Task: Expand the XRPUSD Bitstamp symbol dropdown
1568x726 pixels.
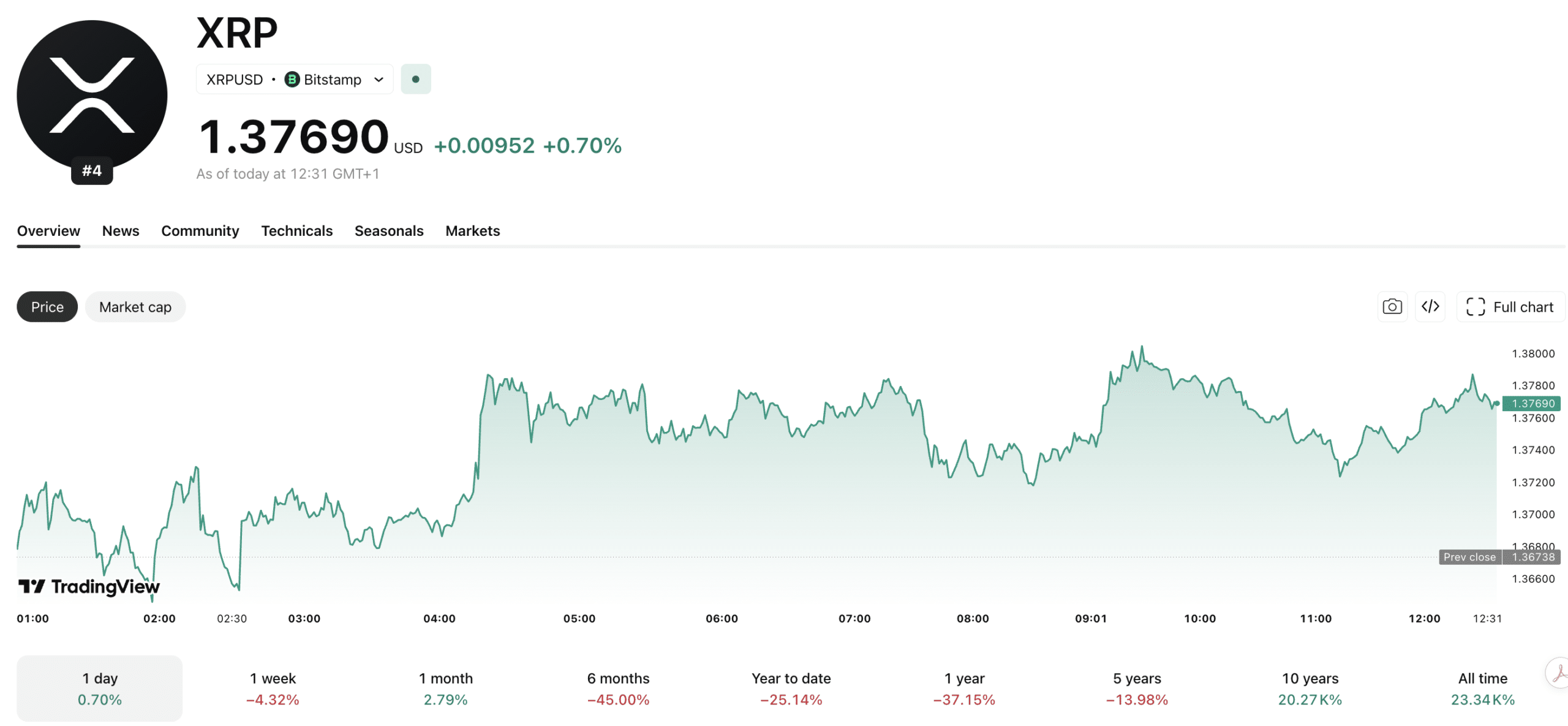Action: [x=295, y=79]
